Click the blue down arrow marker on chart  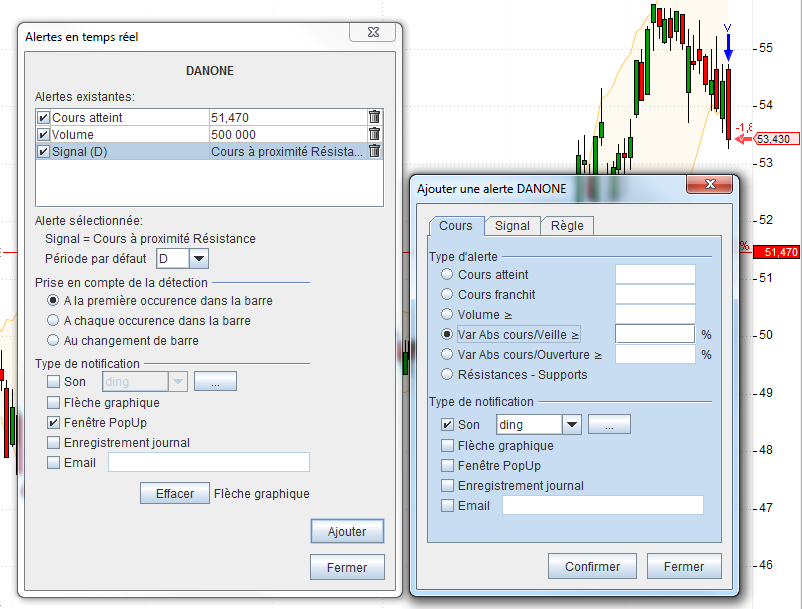(x=728, y=47)
